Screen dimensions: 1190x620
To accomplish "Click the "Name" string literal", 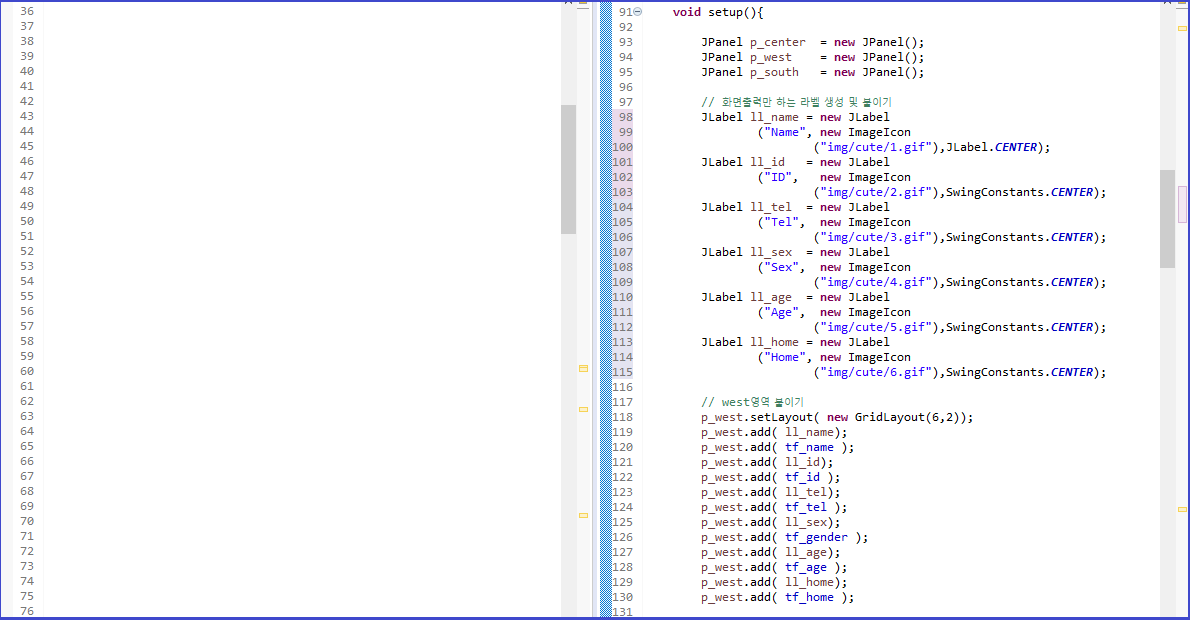I will pos(785,132).
